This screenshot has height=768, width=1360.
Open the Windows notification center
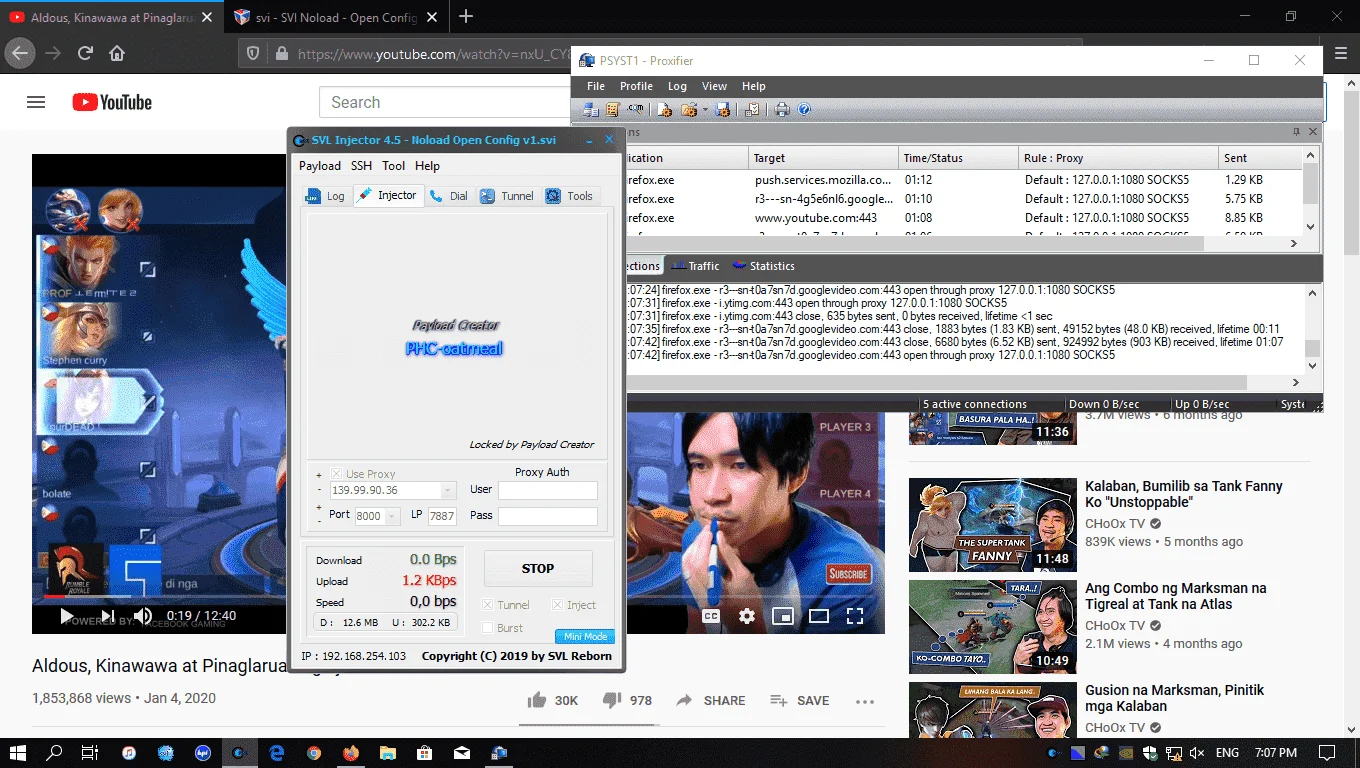point(1327,752)
